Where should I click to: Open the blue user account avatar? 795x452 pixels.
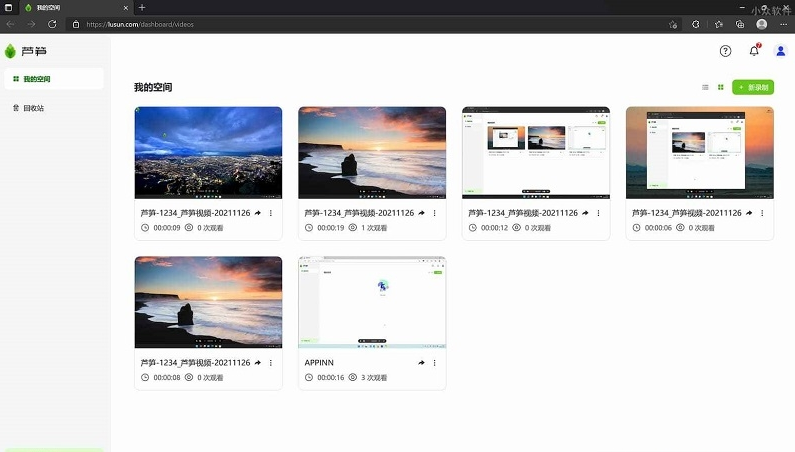780,51
